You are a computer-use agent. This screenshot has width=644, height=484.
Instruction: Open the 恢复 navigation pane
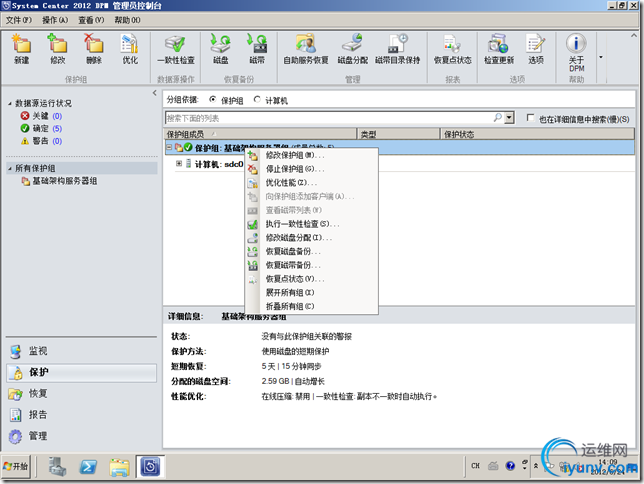point(81,394)
